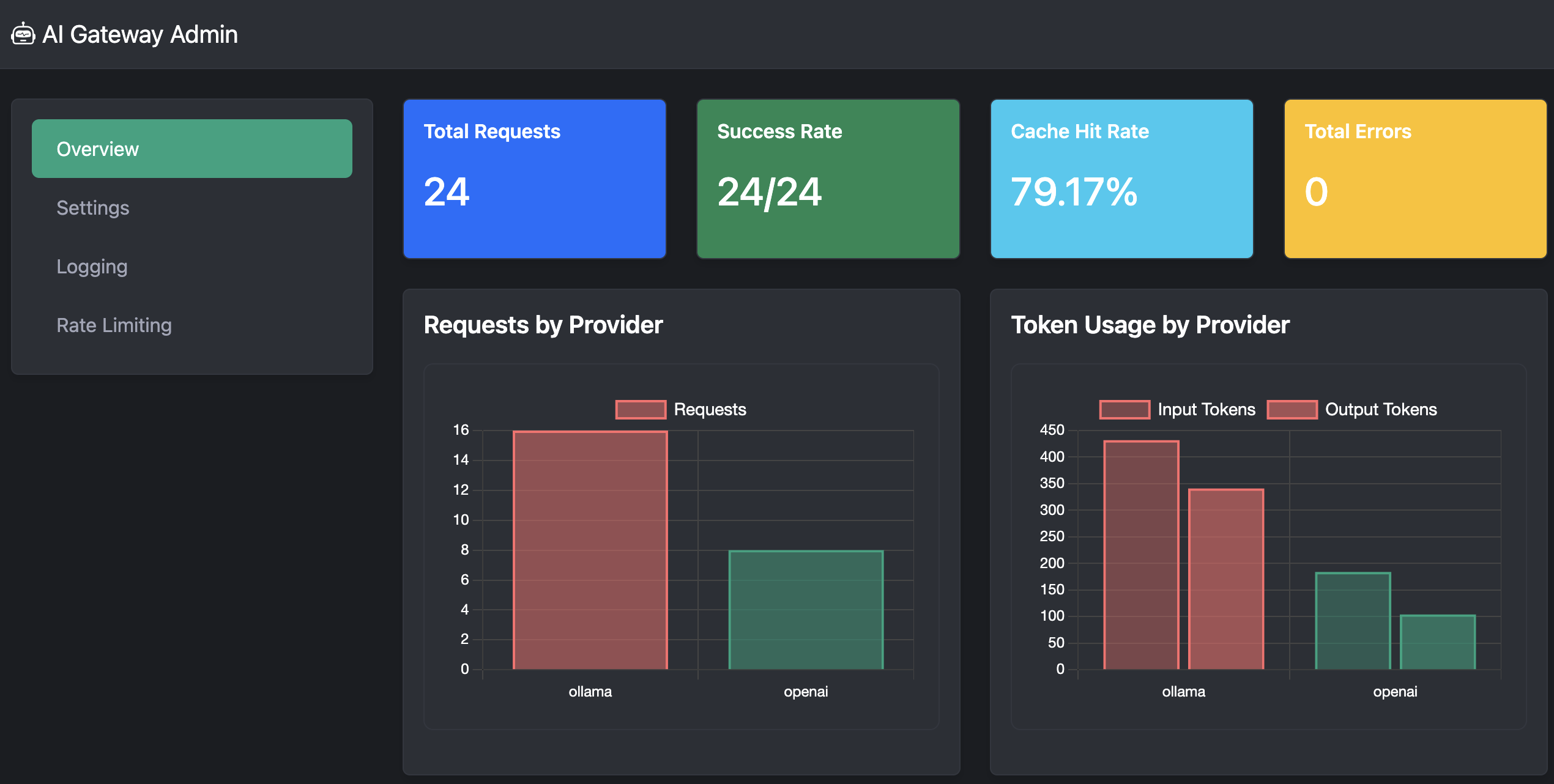1554x784 pixels.
Task: Click openai output tokens bar
Action: pyautogui.click(x=1438, y=642)
